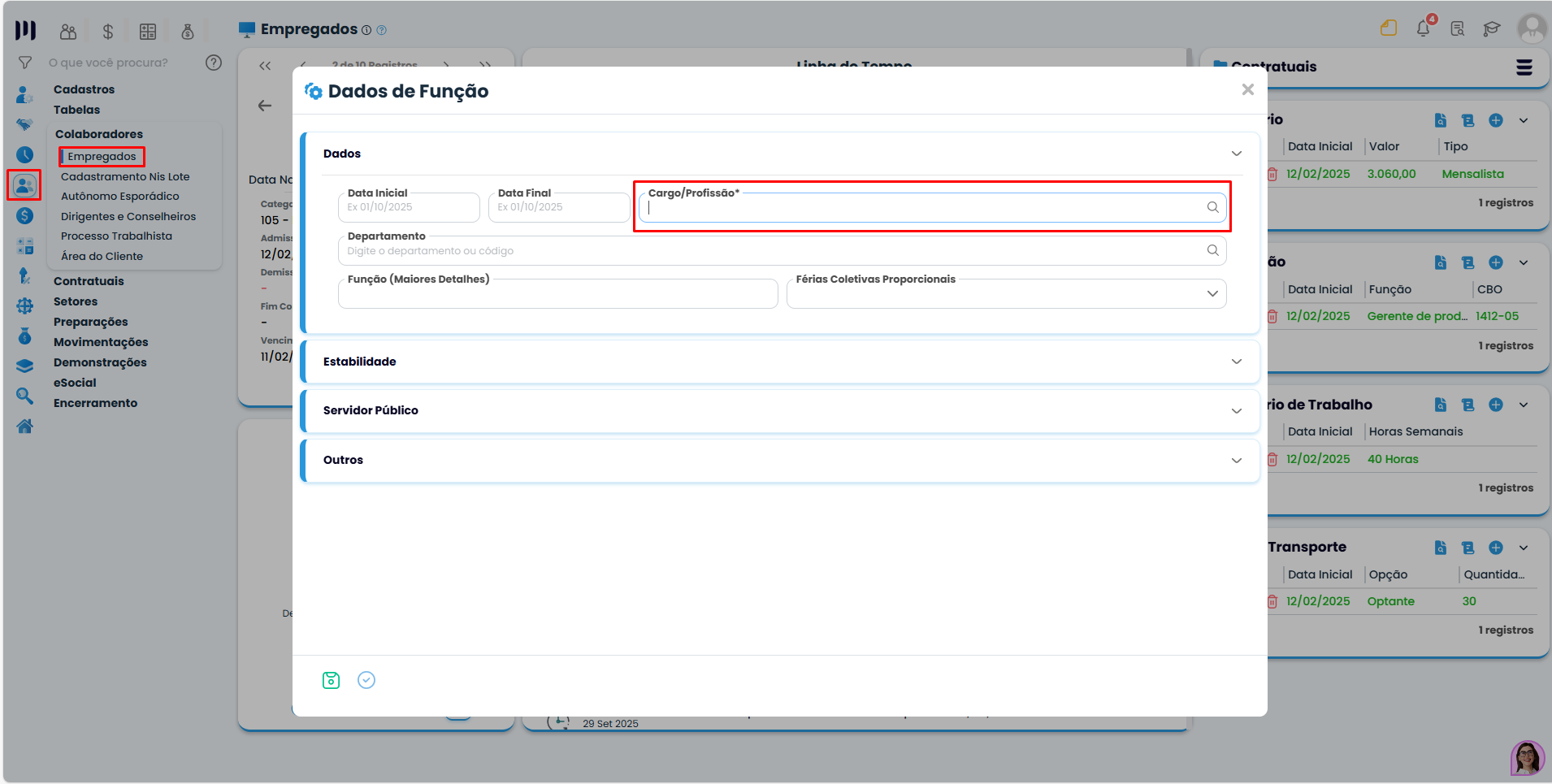Click the plus icon in Transporte panel
Image resolution: width=1552 pixels, height=784 pixels.
tap(1496, 548)
